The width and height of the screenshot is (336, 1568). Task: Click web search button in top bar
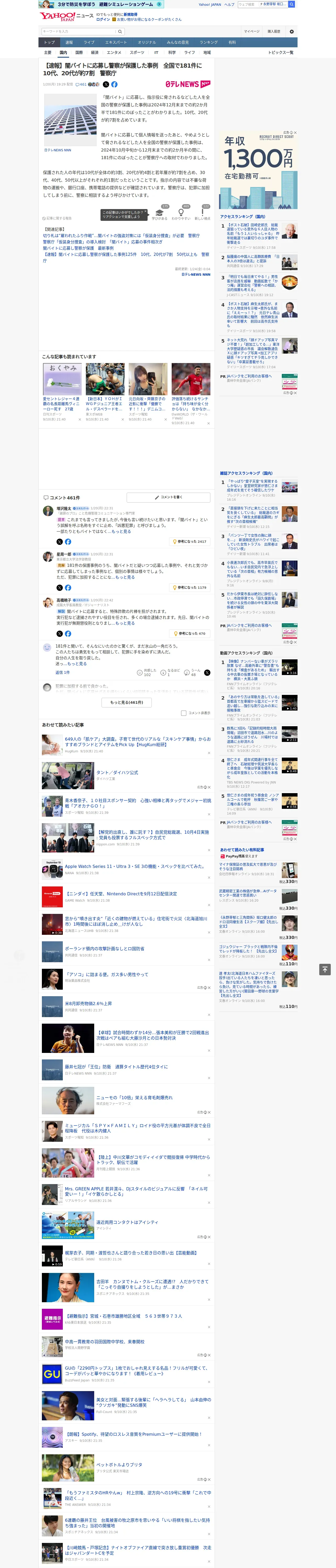[x=292, y=4]
